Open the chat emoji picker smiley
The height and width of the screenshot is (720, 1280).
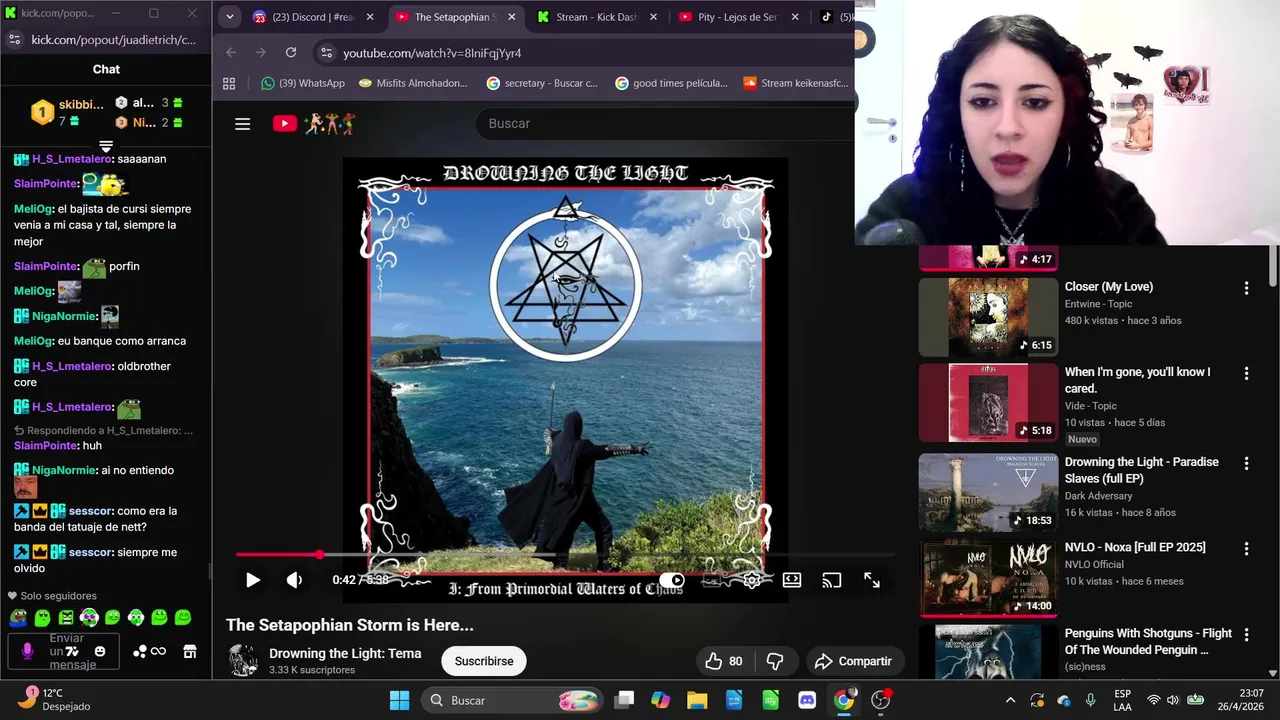(x=100, y=652)
